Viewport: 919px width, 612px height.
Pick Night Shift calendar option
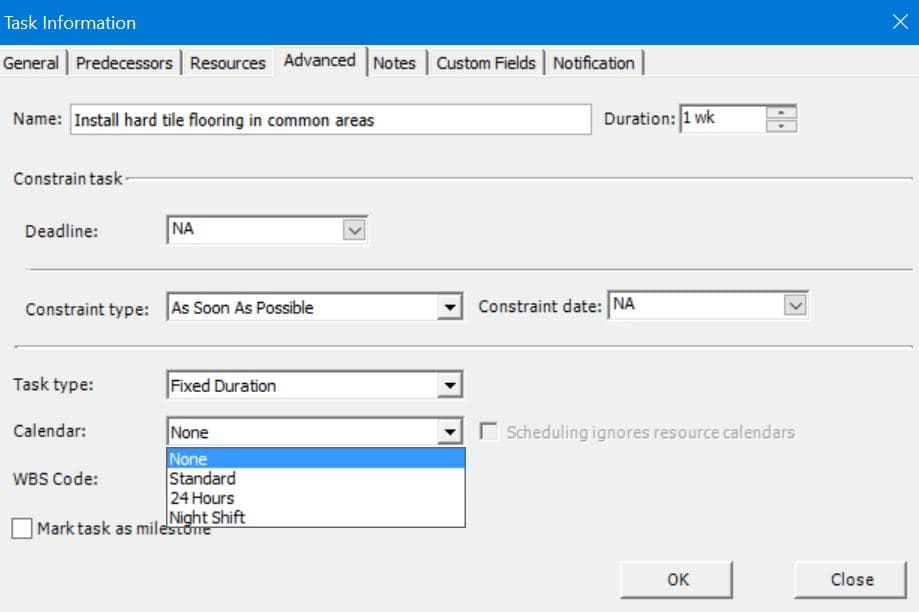[x=207, y=517]
